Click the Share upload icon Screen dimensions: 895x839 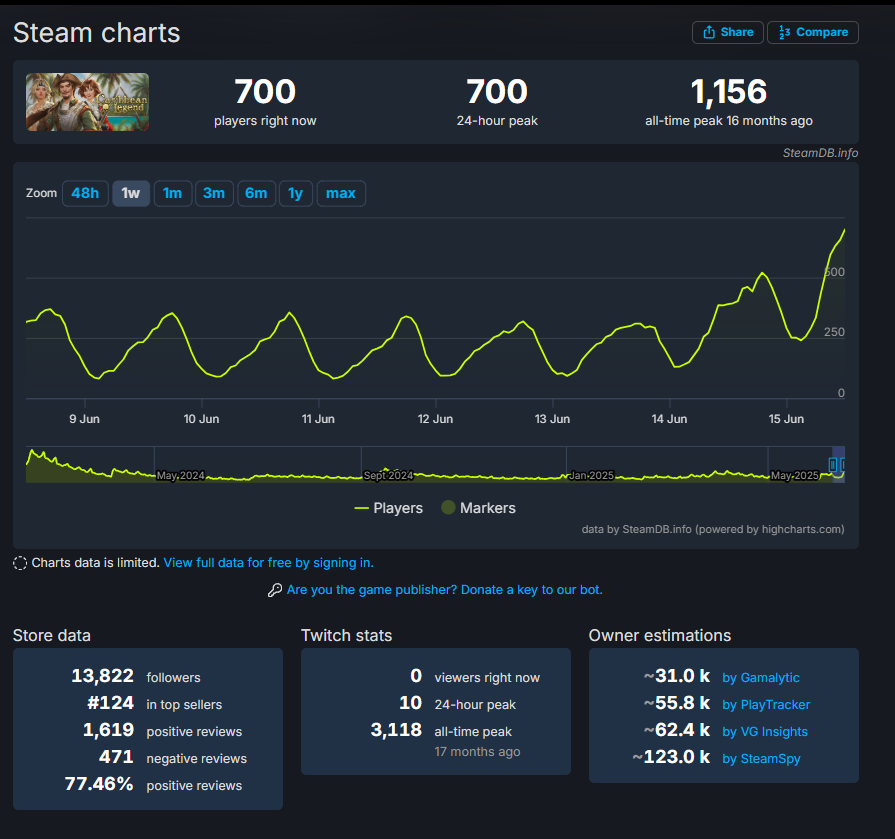(709, 32)
